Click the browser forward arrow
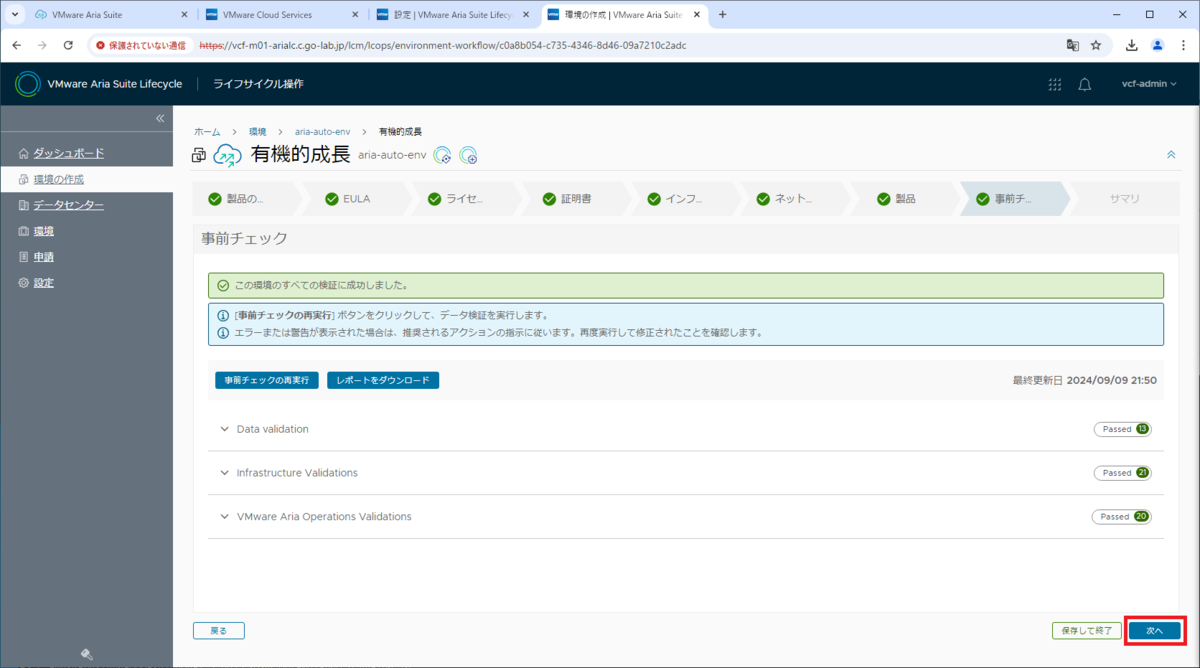This screenshot has width=1200, height=668. 42,45
